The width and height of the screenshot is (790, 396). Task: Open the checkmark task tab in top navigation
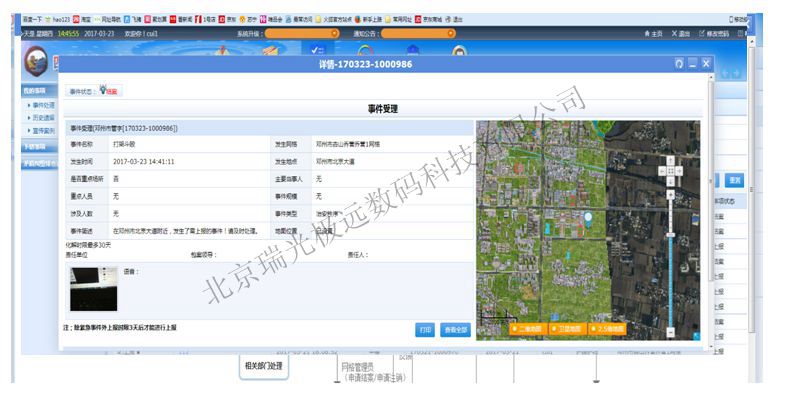click(x=317, y=49)
